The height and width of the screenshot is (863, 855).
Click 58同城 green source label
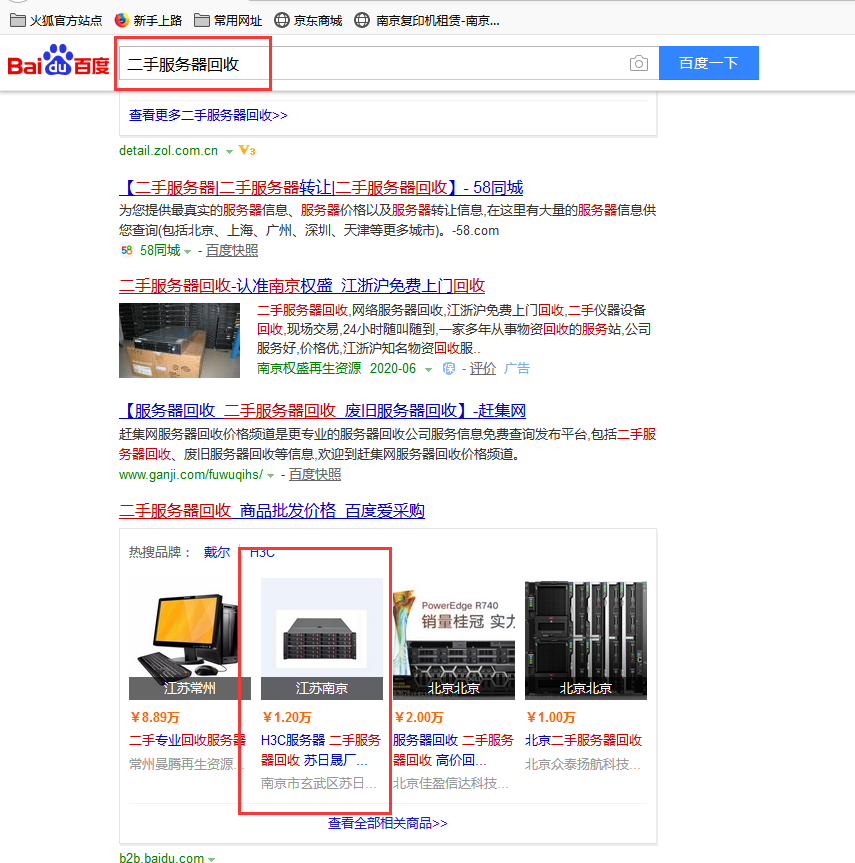click(160, 250)
